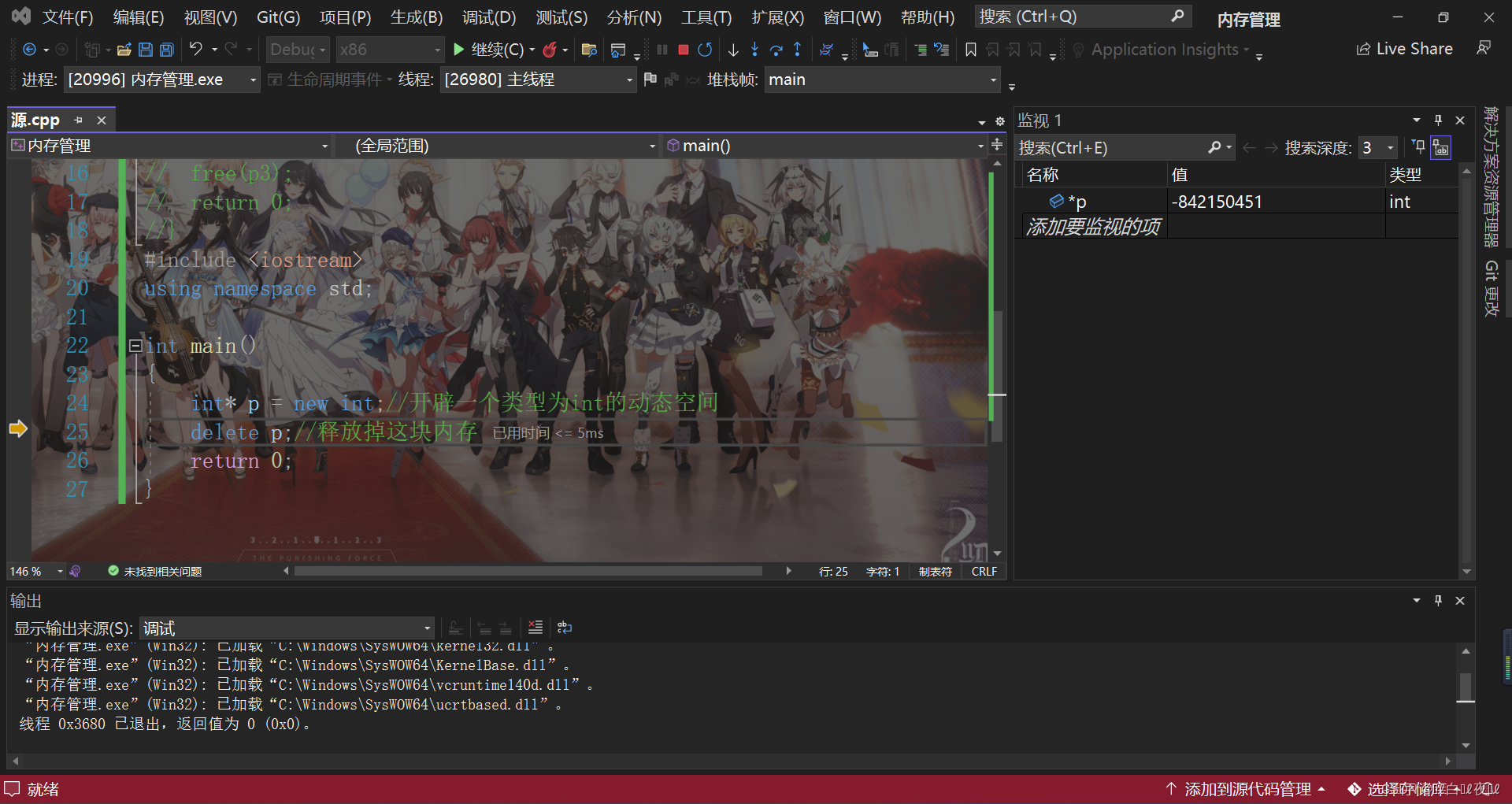Click the watch 搜索(Ctrl+E) search field
This screenshot has width=1512, height=804.
[x=1125, y=147]
